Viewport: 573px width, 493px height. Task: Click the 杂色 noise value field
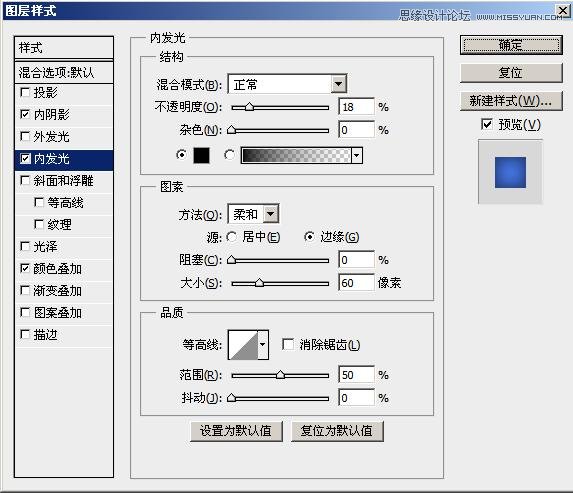pos(356,130)
